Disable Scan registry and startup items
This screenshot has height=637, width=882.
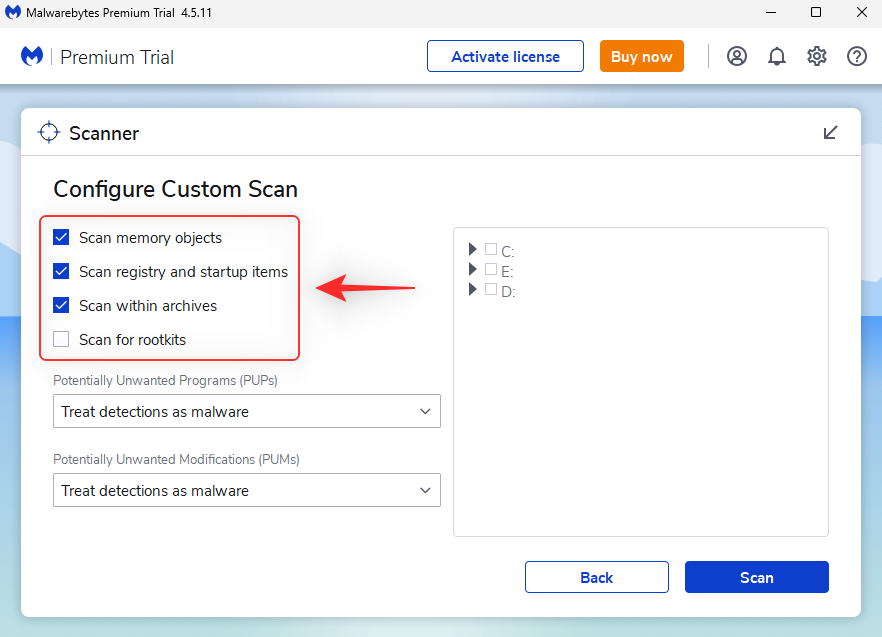(62, 272)
